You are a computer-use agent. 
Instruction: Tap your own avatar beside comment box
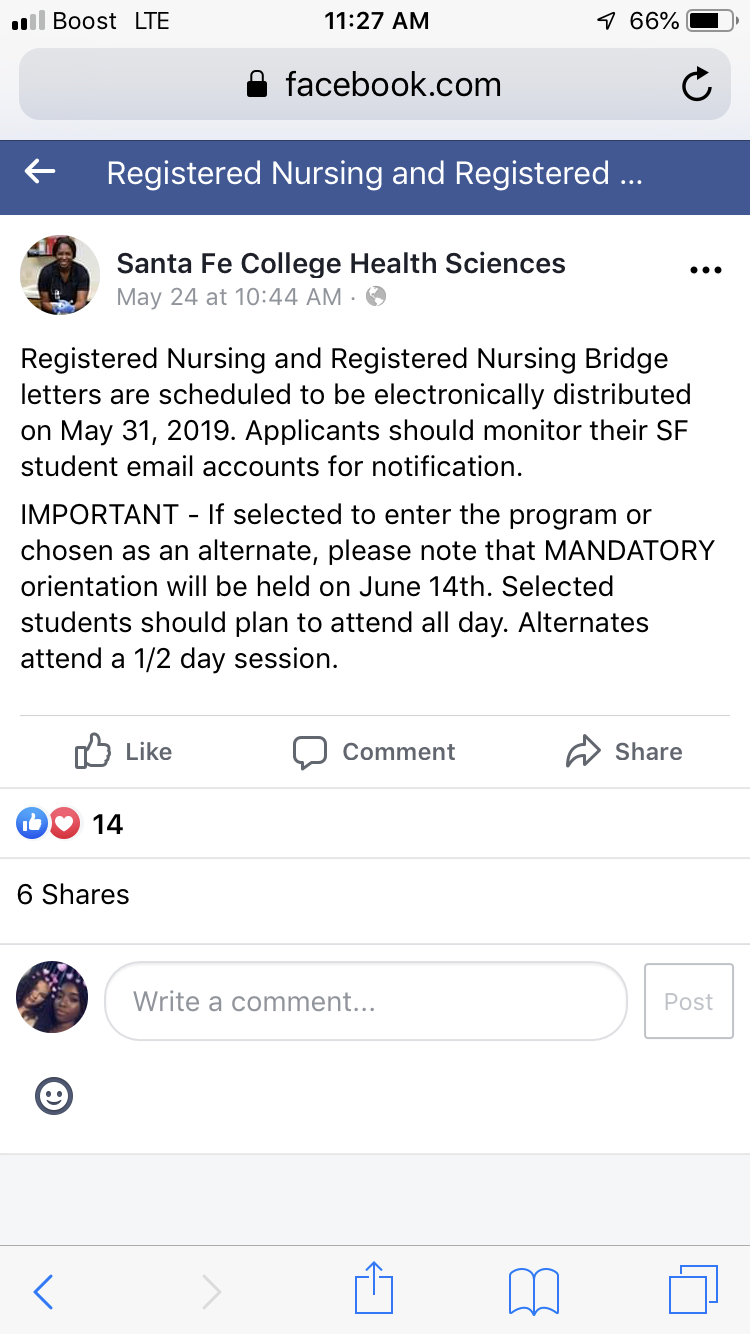(53, 997)
